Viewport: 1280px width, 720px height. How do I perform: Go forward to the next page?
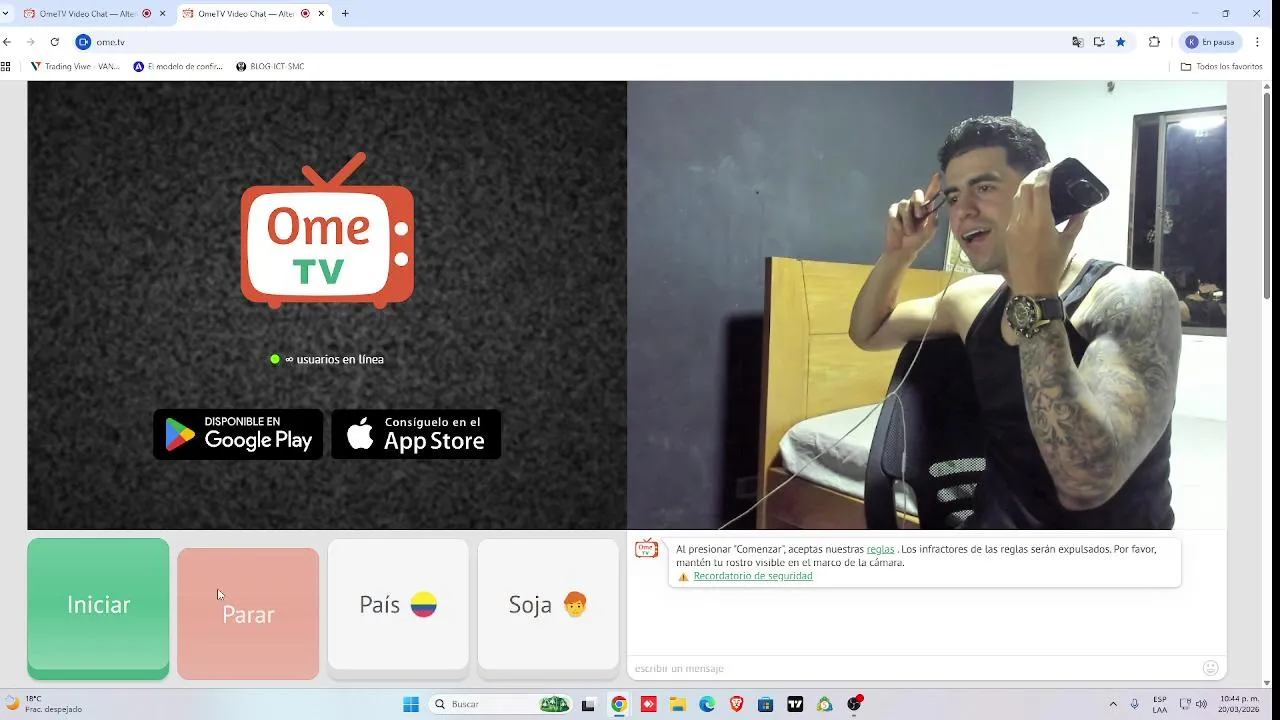[31, 42]
